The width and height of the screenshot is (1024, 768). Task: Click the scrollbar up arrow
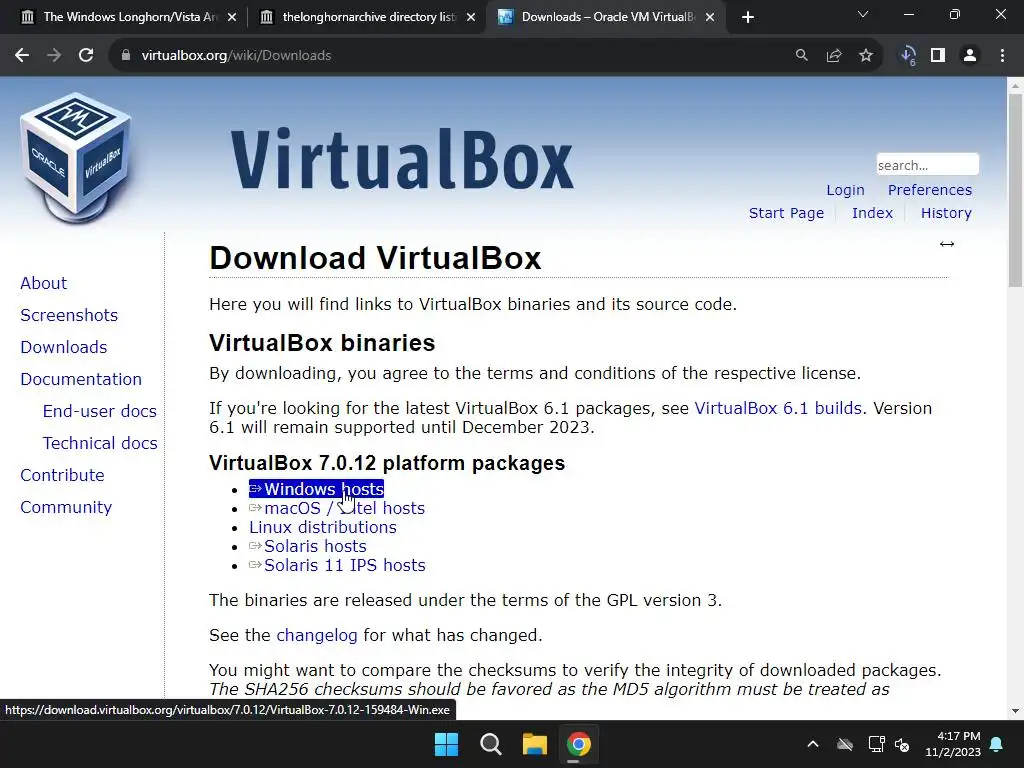point(1015,85)
